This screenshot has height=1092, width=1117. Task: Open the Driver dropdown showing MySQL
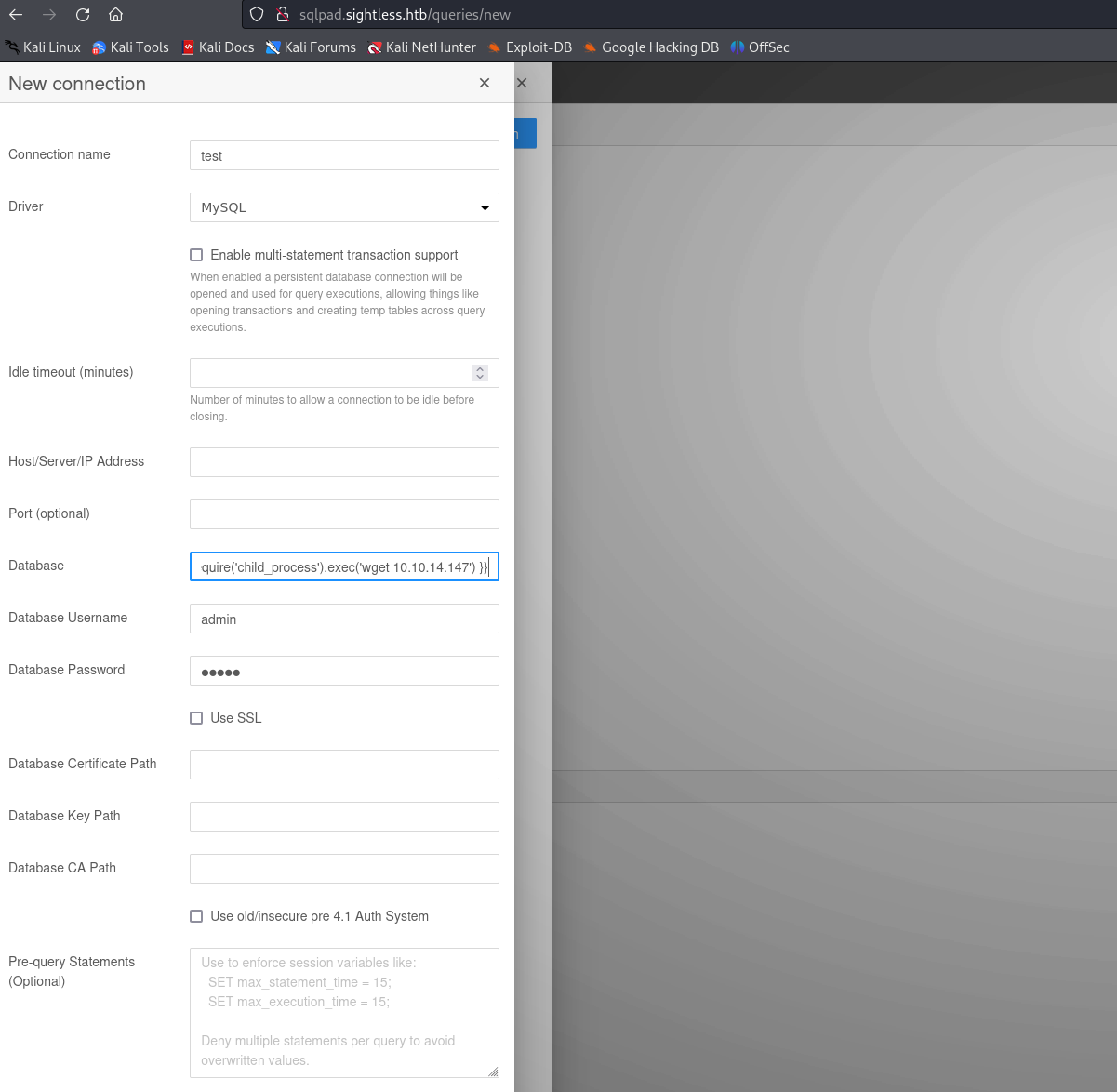344,207
